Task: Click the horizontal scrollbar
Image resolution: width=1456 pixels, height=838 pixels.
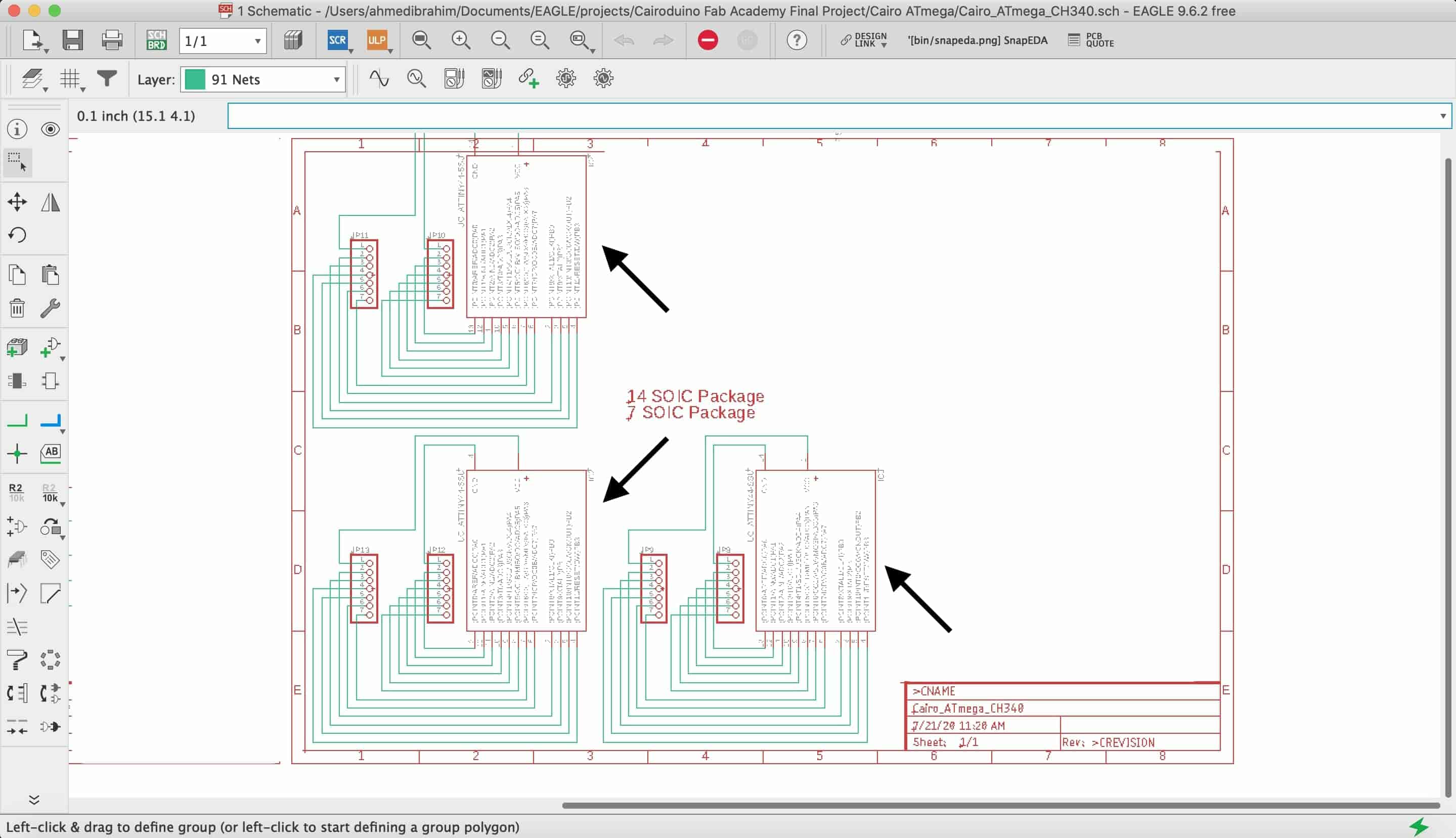Action: (x=1001, y=805)
